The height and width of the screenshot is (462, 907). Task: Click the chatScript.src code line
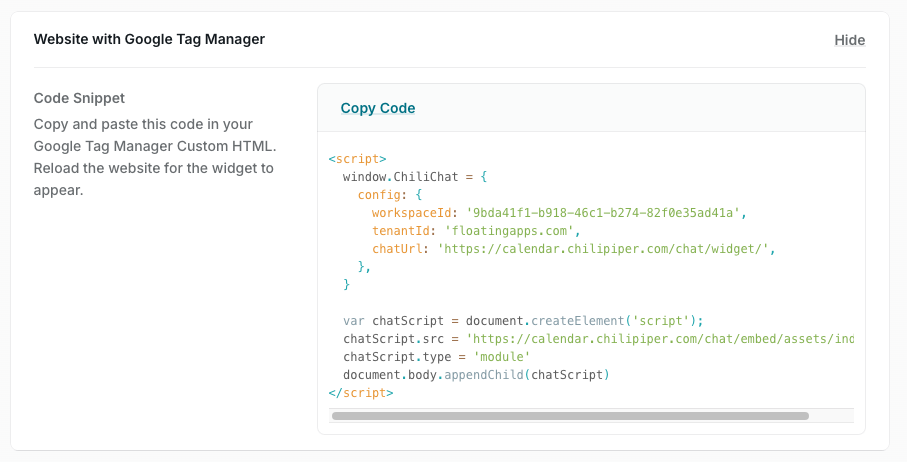(598, 339)
